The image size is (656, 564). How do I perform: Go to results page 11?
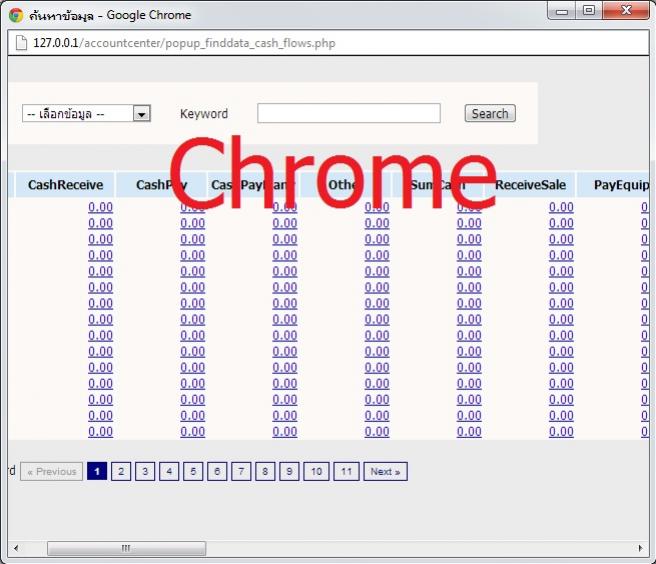point(346,472)
